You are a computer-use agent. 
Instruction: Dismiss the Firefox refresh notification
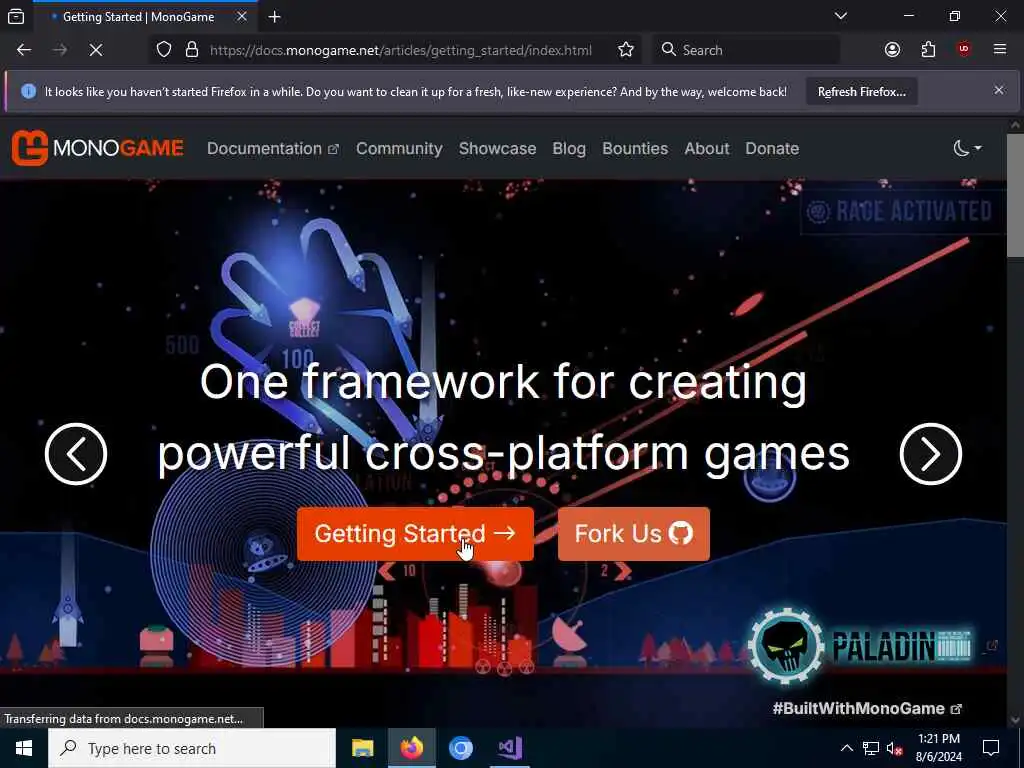(x=999, y=90)
